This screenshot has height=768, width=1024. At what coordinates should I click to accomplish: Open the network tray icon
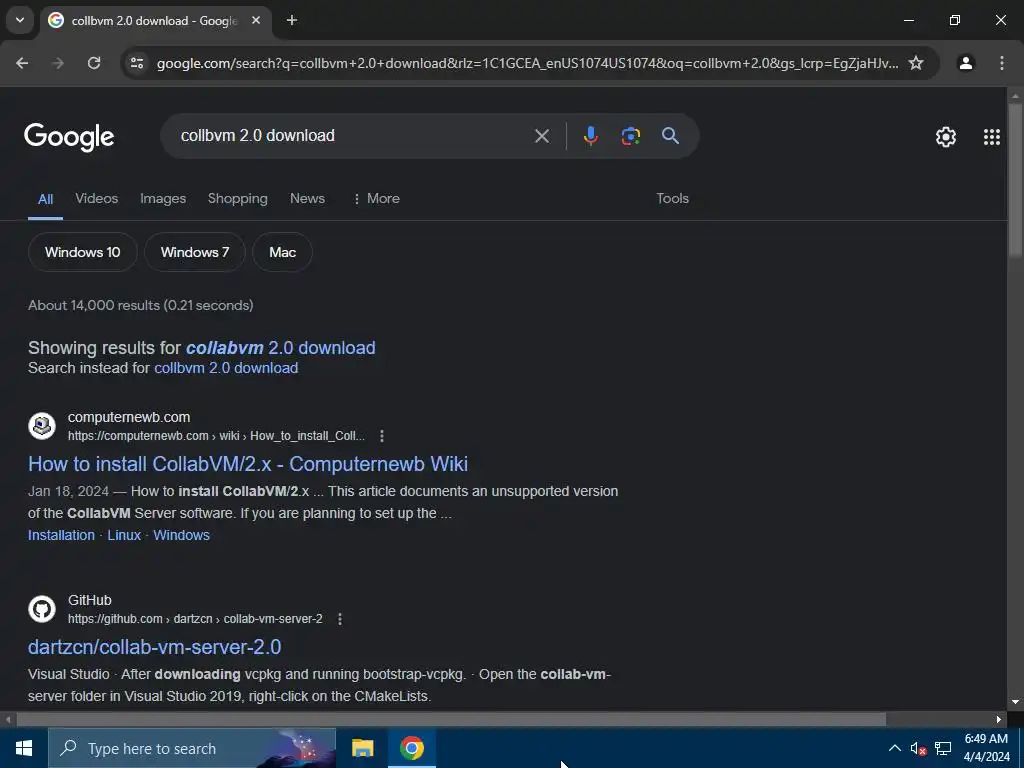pos(942,748)
